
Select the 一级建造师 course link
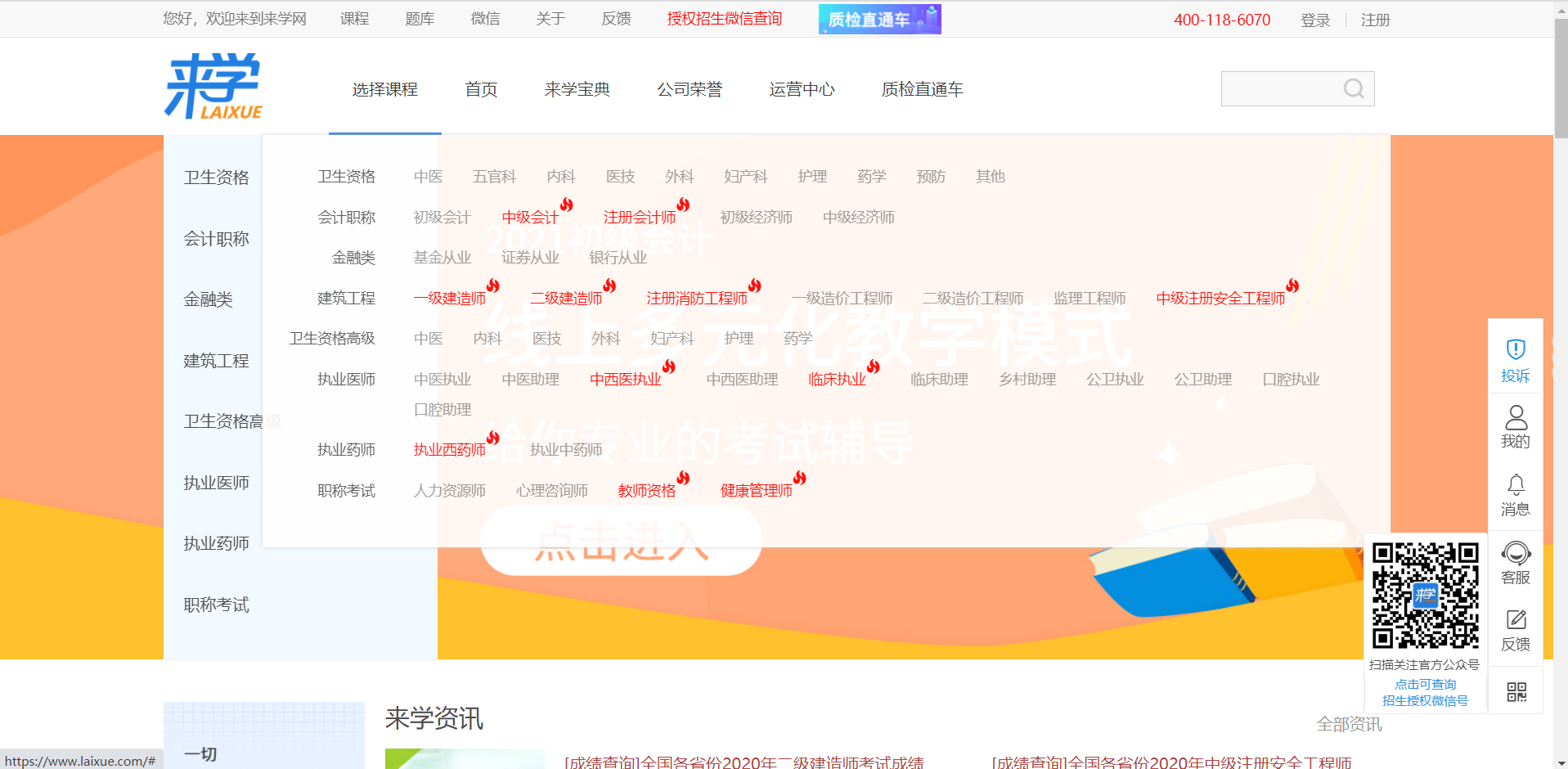point(450,299)
